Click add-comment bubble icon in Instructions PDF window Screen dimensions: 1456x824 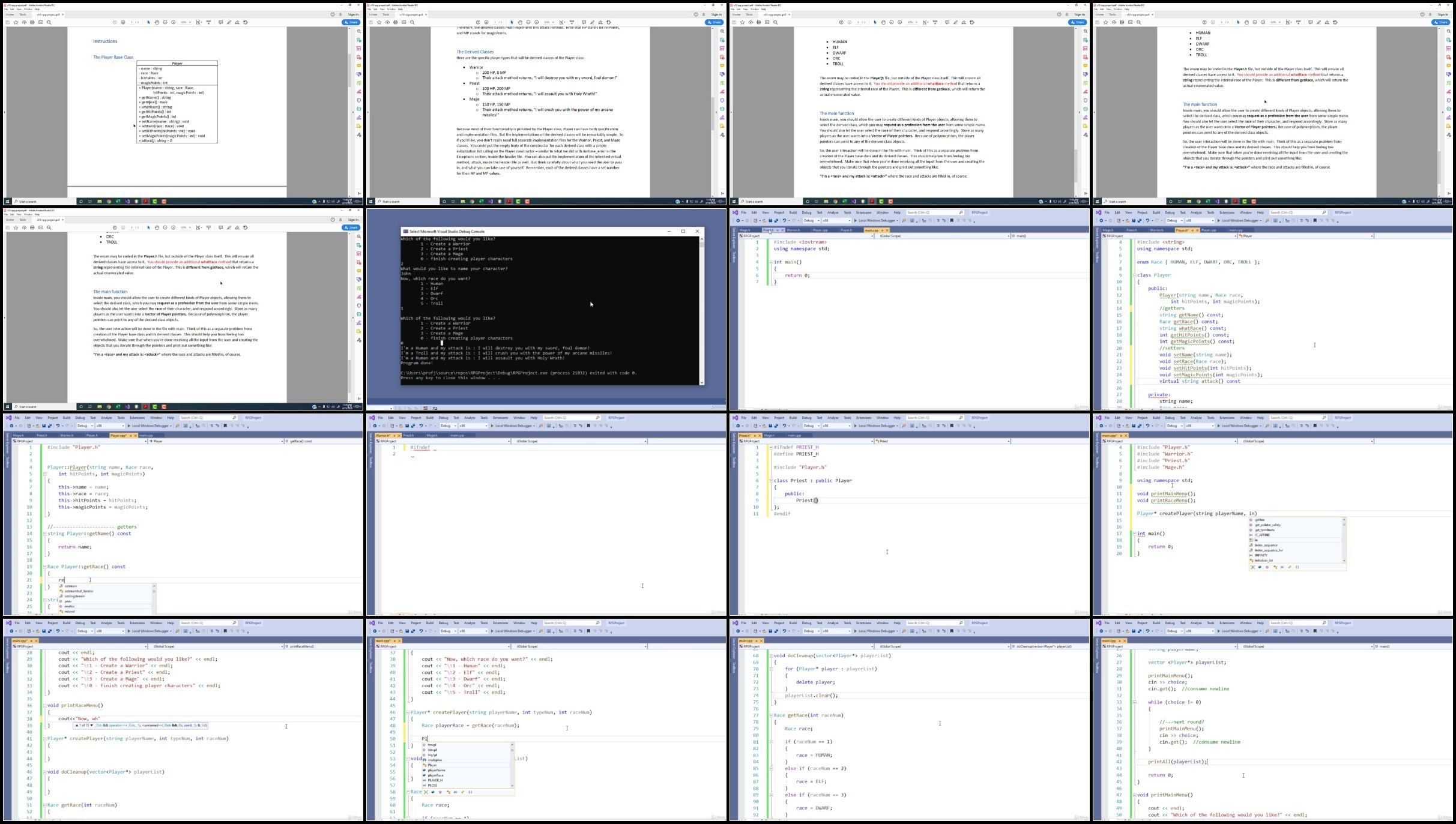(220, 22)
